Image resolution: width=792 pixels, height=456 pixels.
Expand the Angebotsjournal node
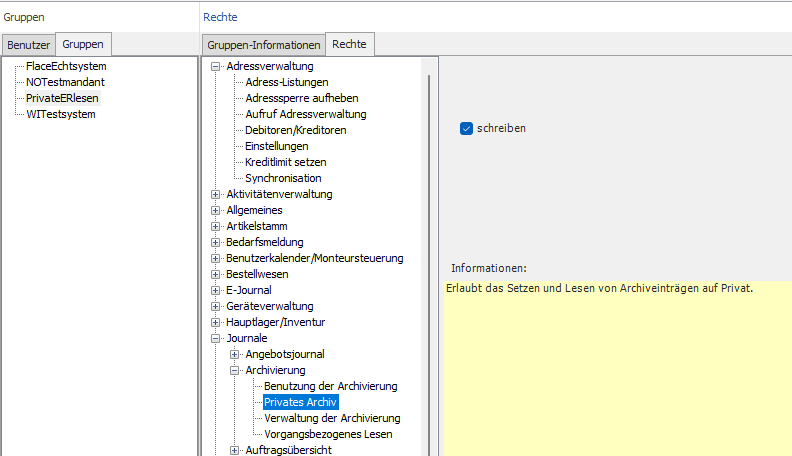click(234, 354)
